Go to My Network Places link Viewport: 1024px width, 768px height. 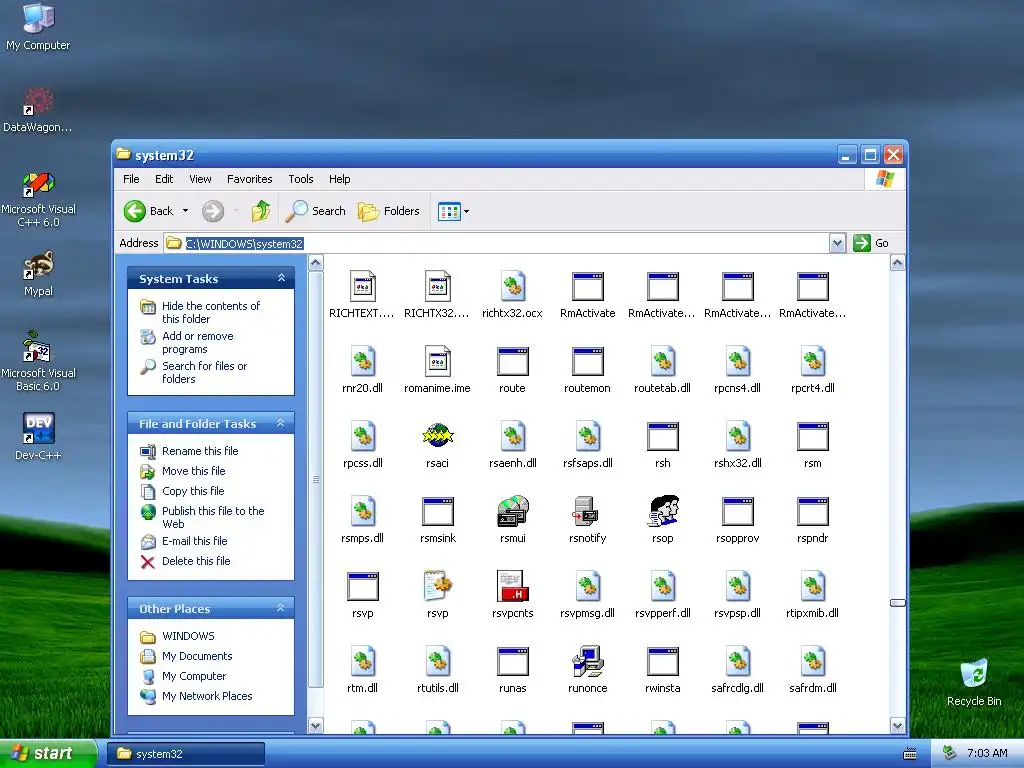(x=207, y=696)
